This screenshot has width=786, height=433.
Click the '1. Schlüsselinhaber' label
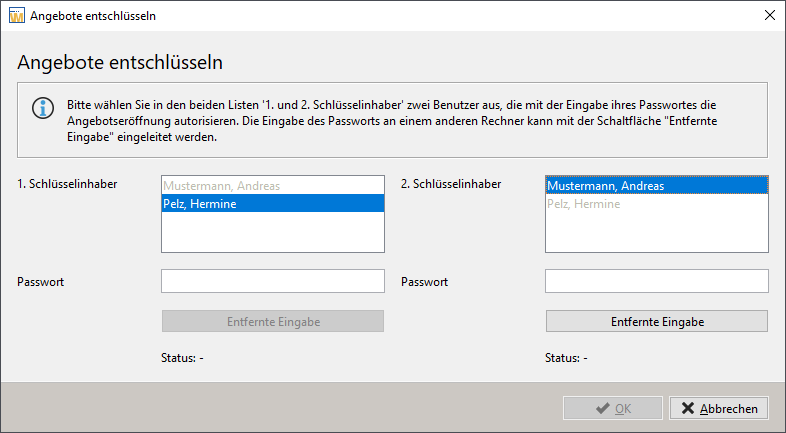[x=67, y=184]
